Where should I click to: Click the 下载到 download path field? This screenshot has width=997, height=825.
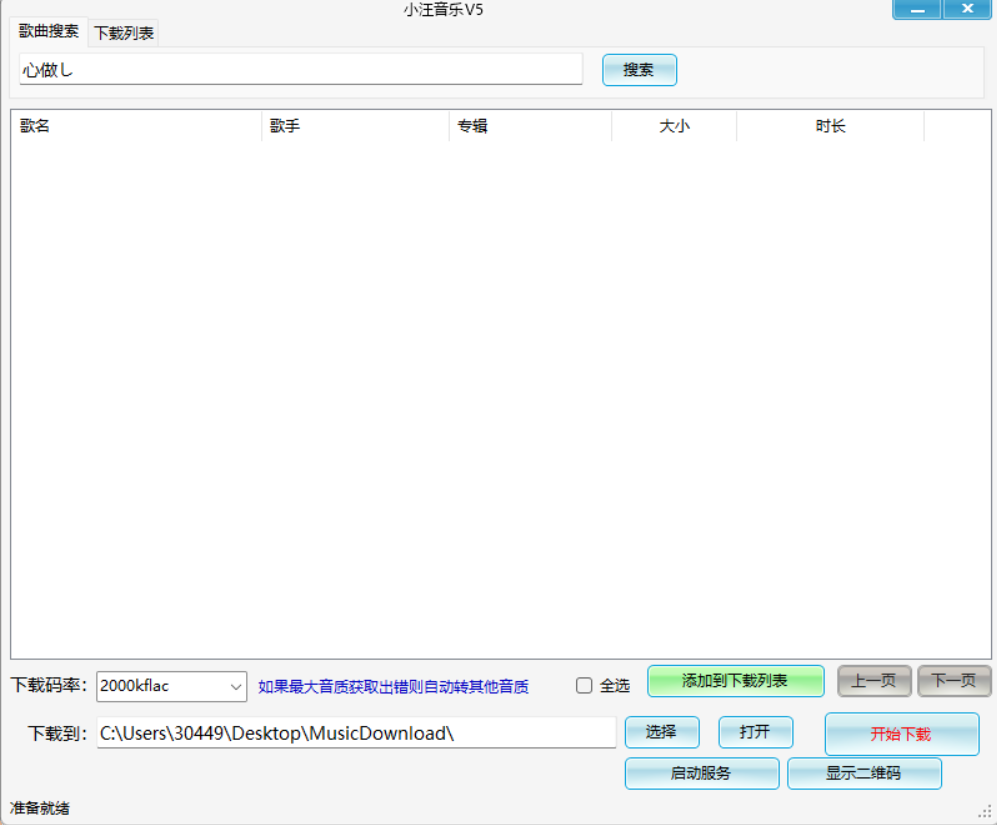(x=356, y=733)
